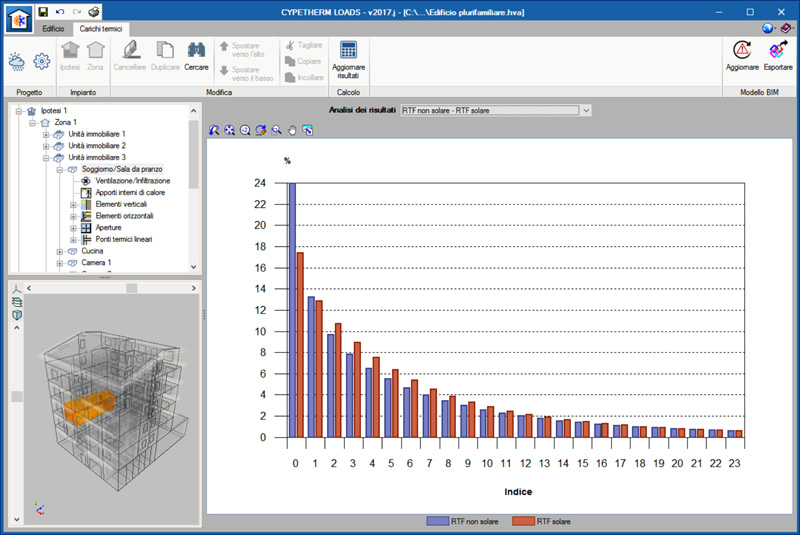Select Soggiorno/Sala da pranzo tree item
Image resolution: width=800 pixels, height=535 pixels.
(122, 169)
